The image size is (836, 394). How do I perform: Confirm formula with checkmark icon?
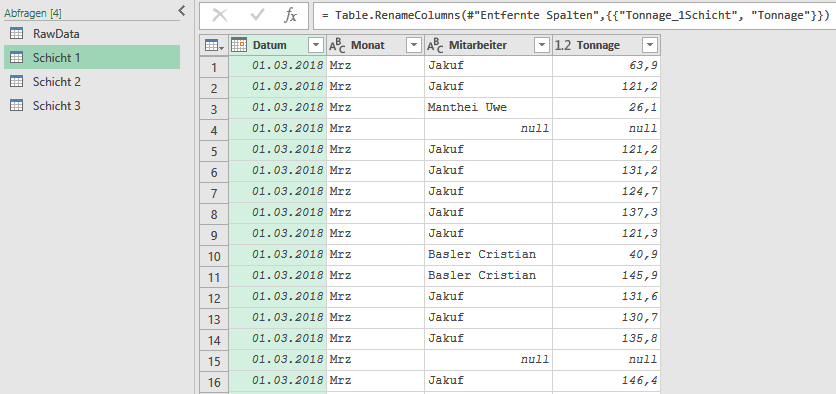[258, 15]
